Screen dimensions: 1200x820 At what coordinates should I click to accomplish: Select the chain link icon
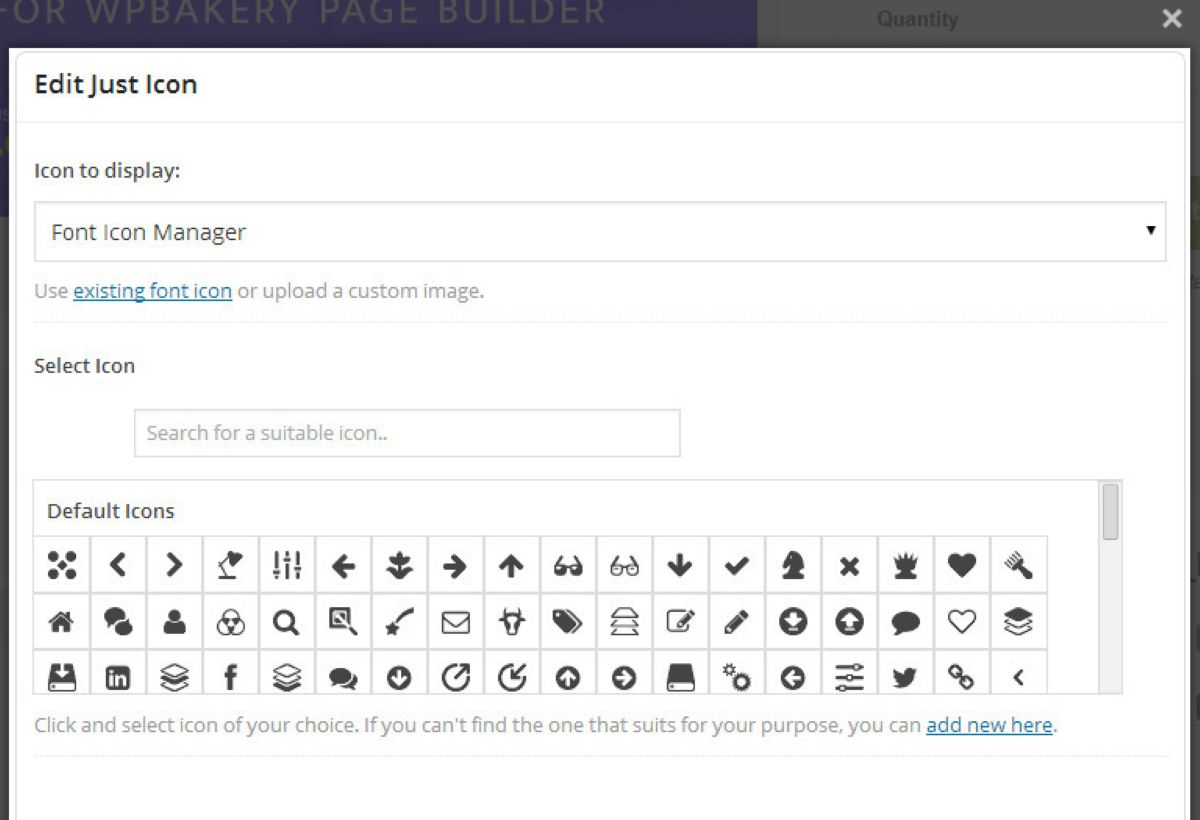[961, 678]
